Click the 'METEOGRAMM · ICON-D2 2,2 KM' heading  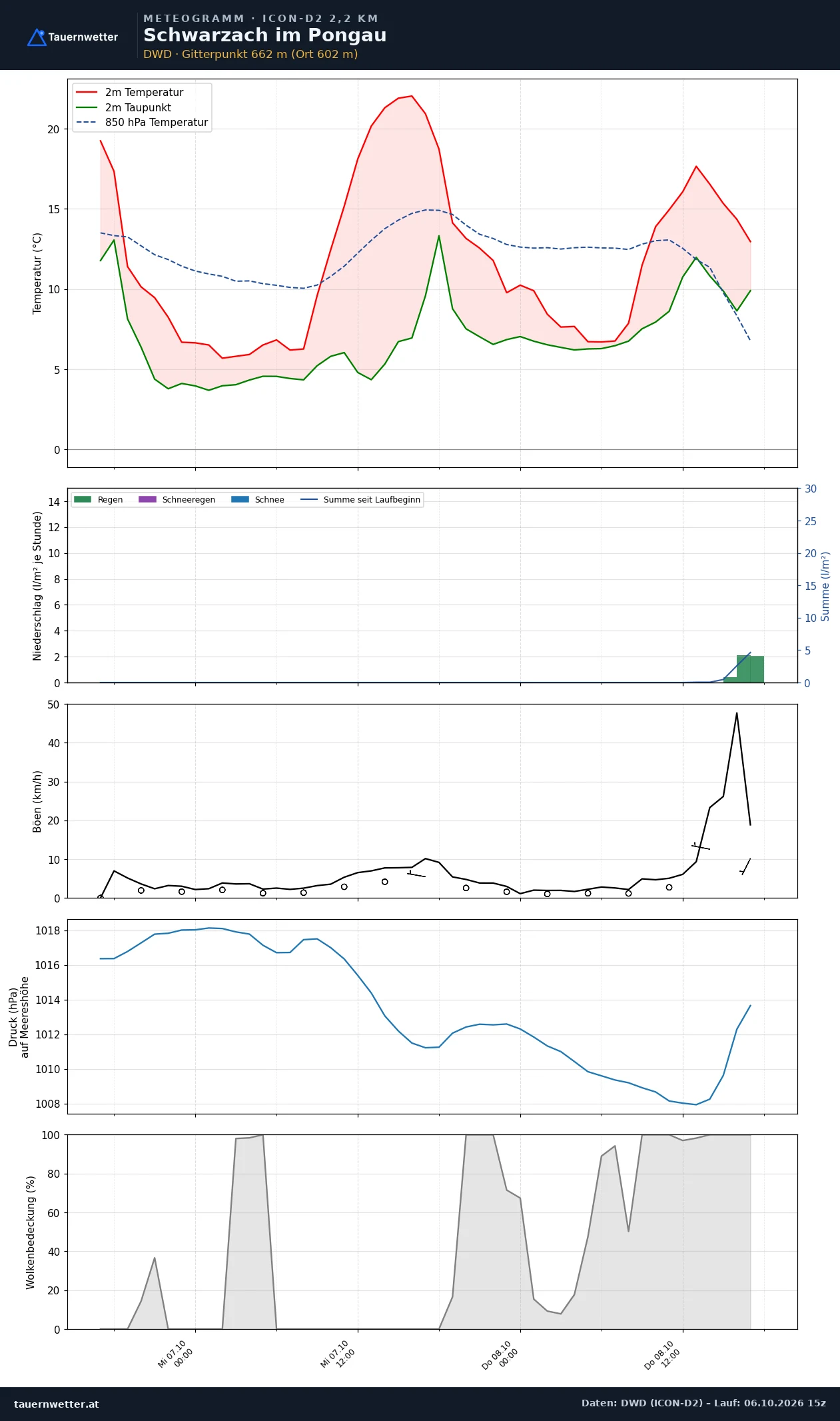[260, 19]
